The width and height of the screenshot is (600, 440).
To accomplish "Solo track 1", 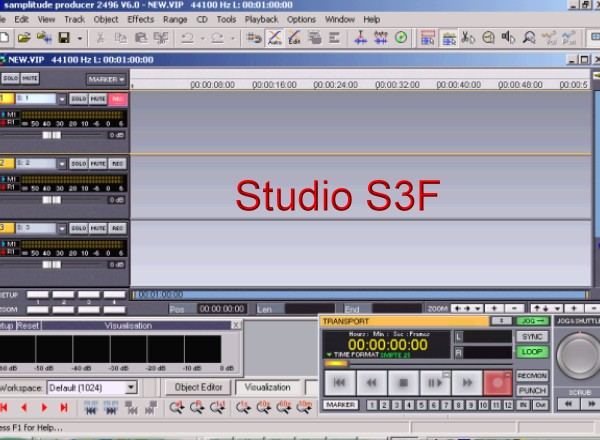I will 78,99.
